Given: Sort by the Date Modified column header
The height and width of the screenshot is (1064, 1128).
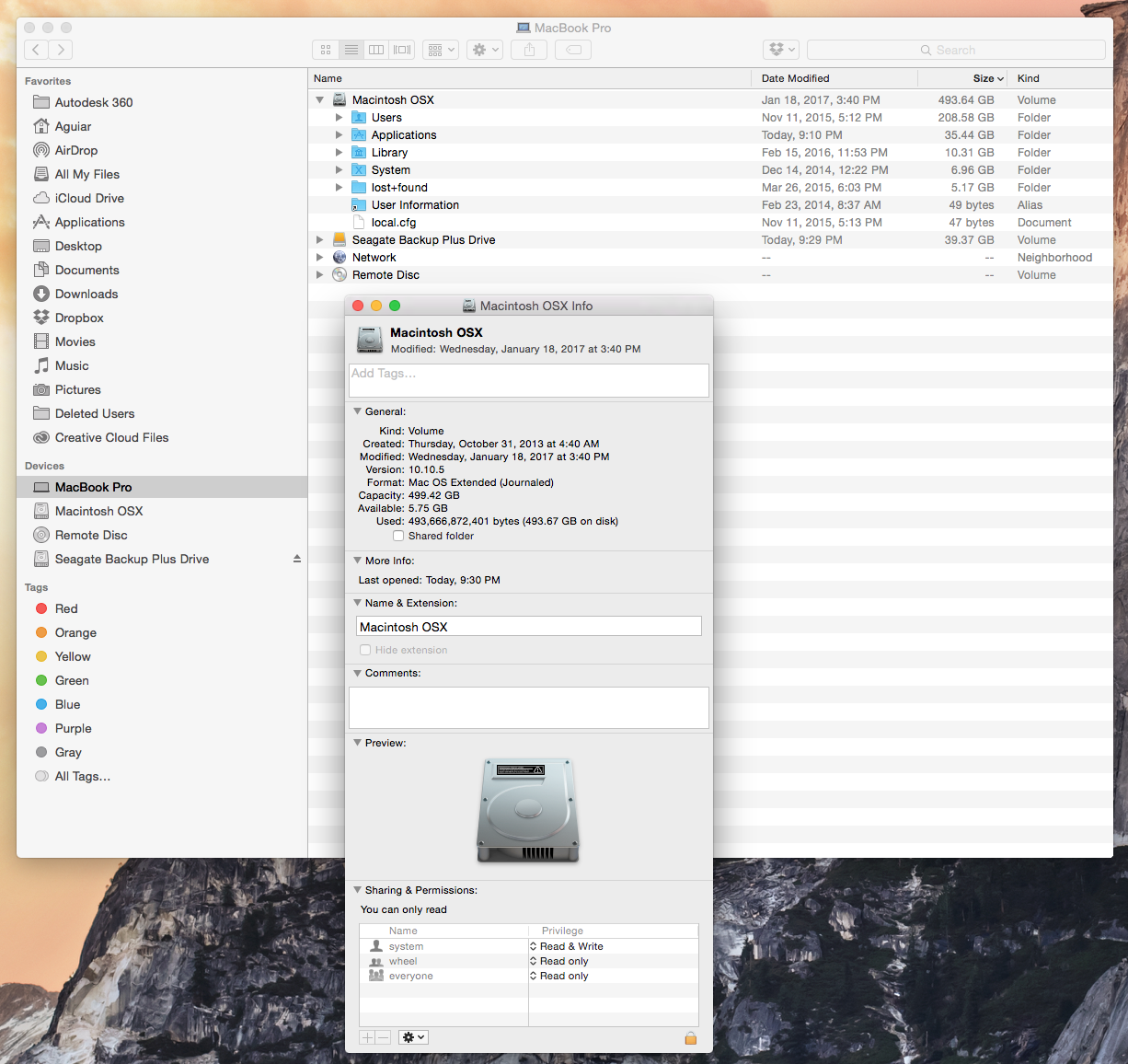Looking at the screenshot, I should [834, 78].
